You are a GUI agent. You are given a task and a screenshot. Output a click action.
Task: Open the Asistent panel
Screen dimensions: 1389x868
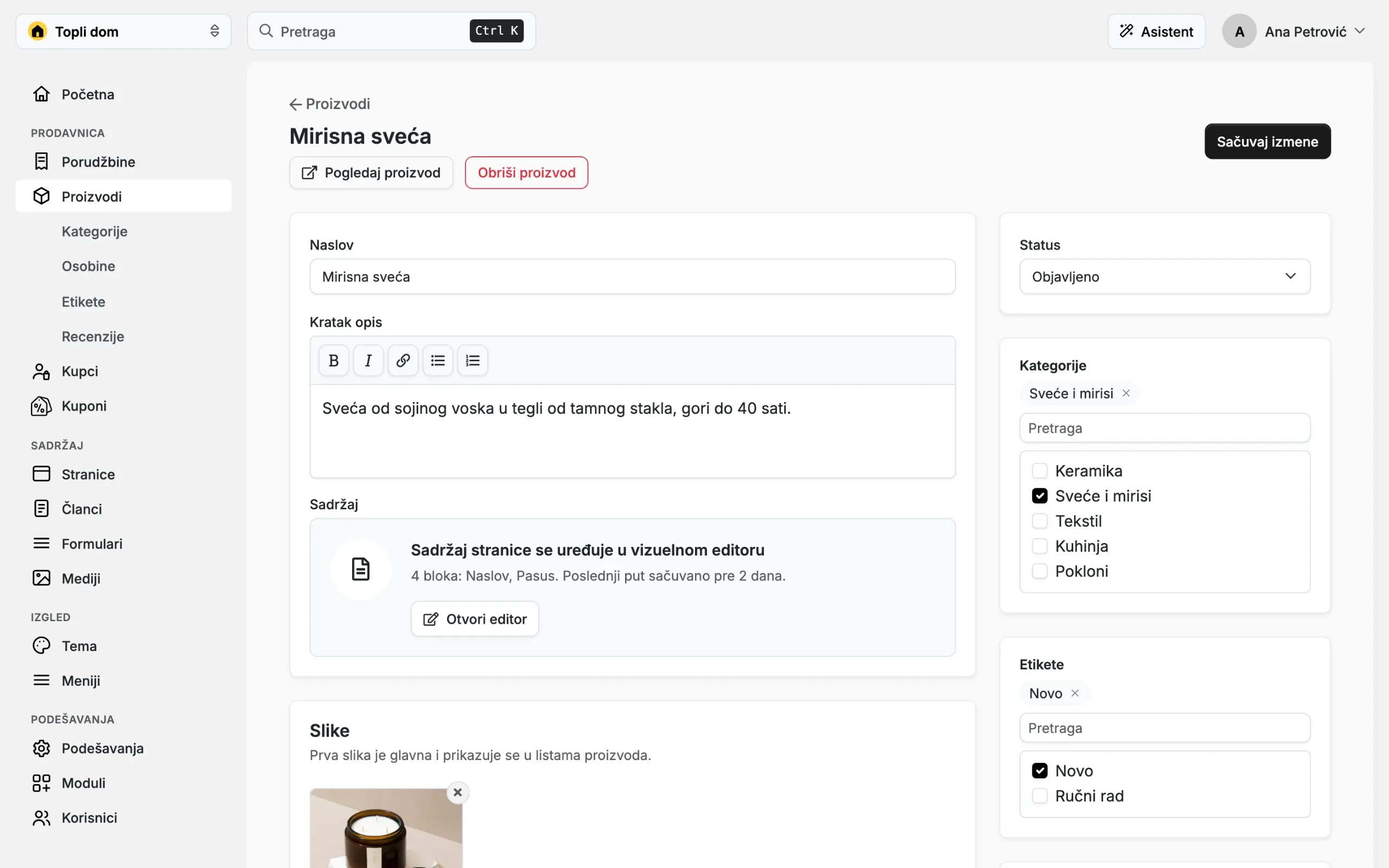pos(1157,31)
